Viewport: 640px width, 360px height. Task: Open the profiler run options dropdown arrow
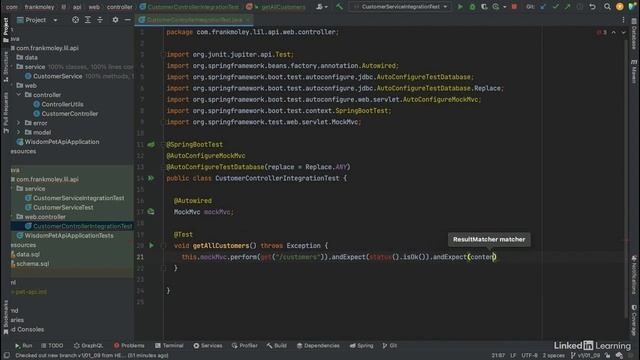[x=504, y=7]
